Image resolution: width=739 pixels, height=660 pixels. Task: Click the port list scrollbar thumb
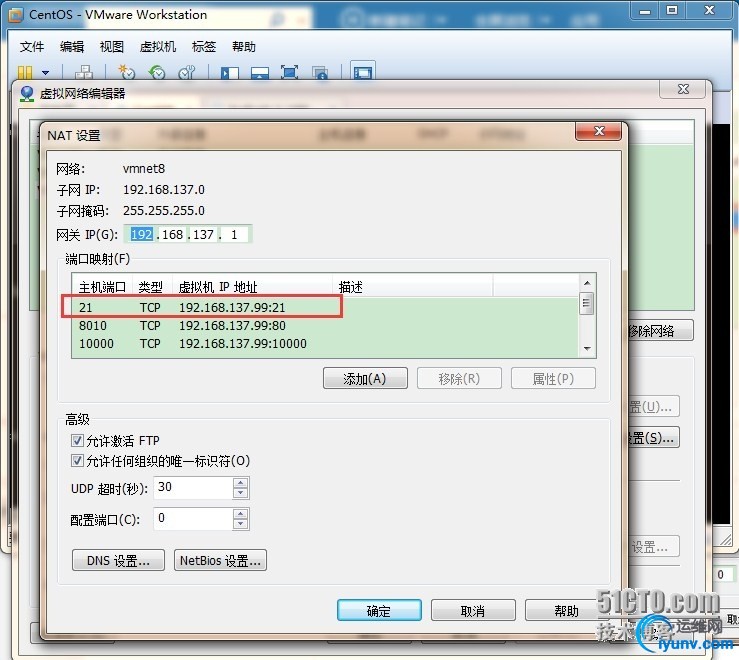(x=587, y=303)
